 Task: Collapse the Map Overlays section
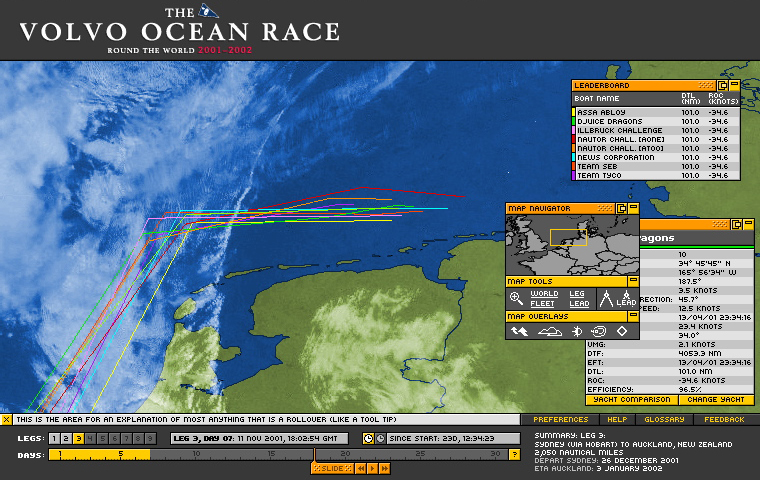(x=633, y=316)
